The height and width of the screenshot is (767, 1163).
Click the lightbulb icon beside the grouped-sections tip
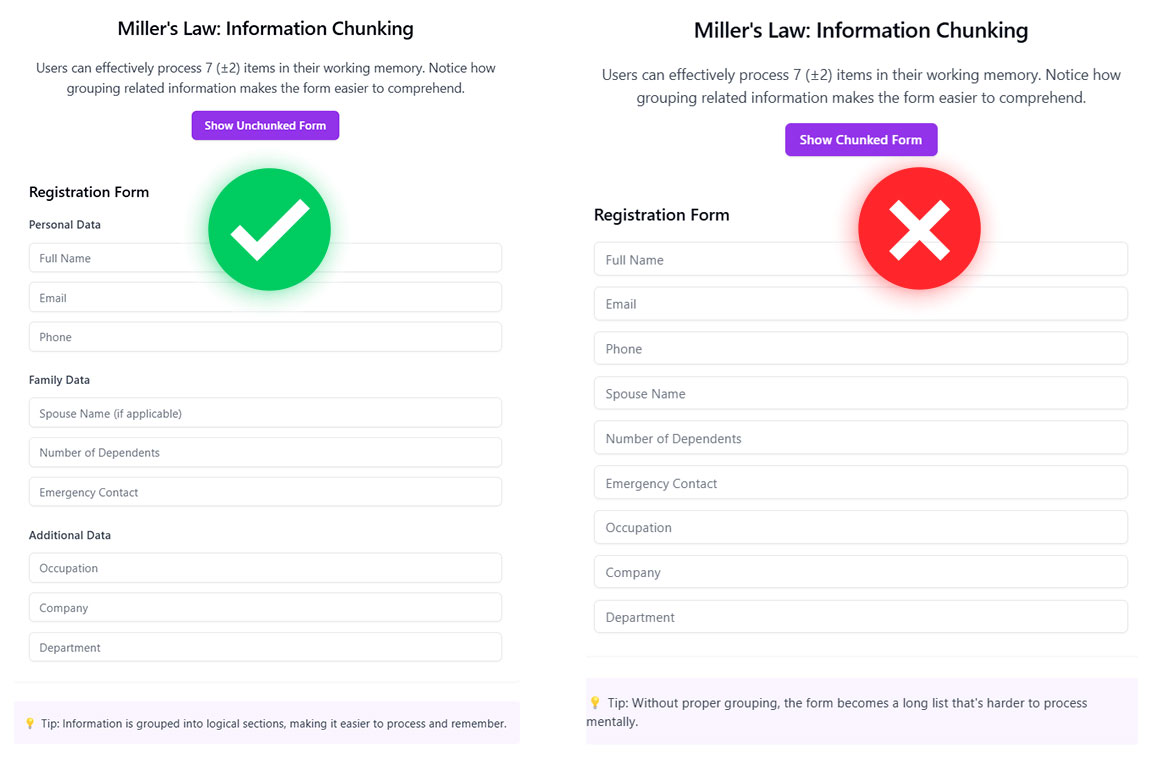[30, 723]
